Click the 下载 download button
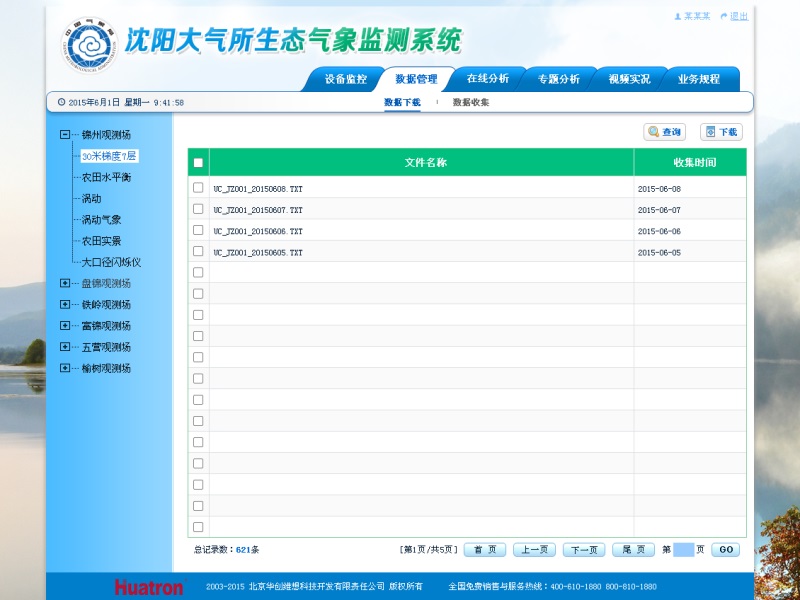The width and height of the screenshot is (800, 600). [x=721, y=132]
